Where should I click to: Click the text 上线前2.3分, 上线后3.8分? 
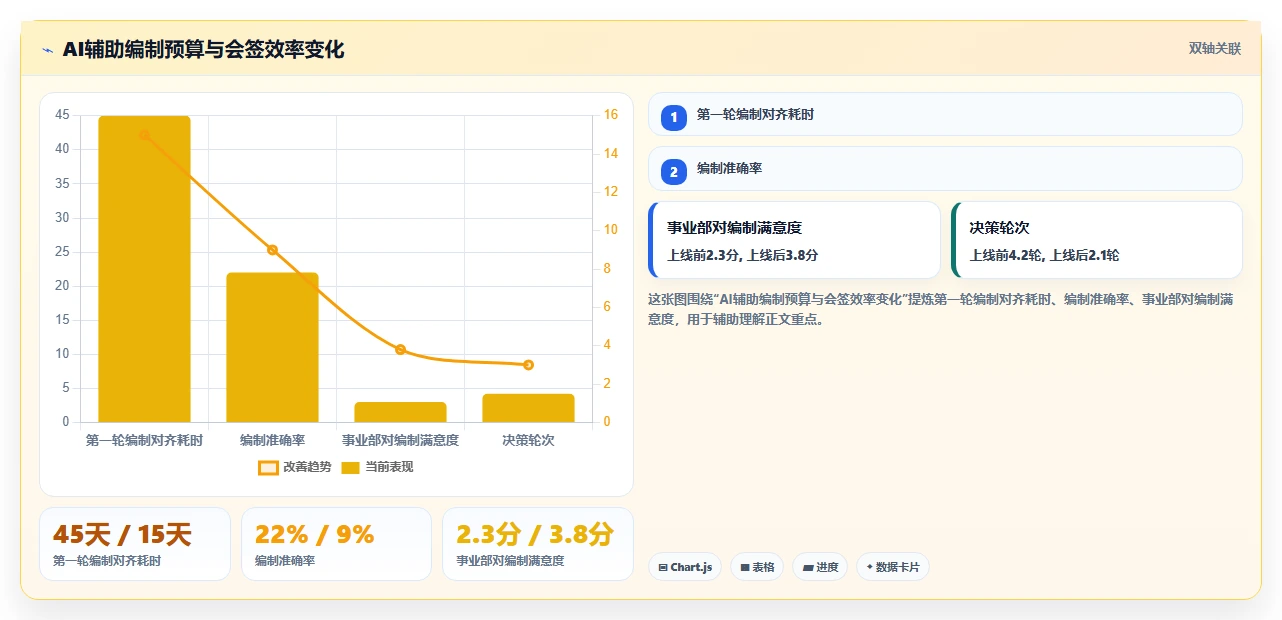click(743, 255)
